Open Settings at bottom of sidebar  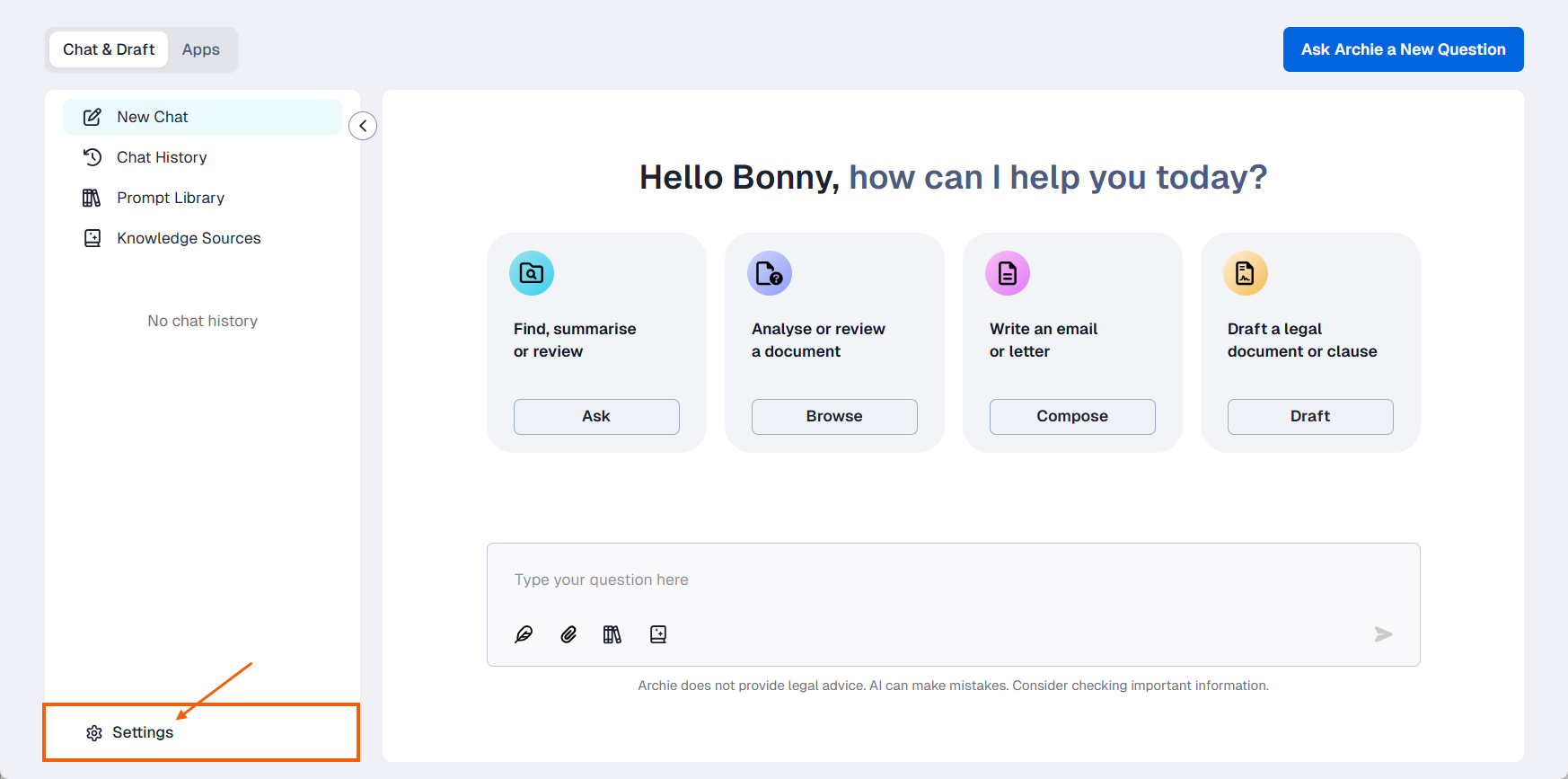point(142,732)
